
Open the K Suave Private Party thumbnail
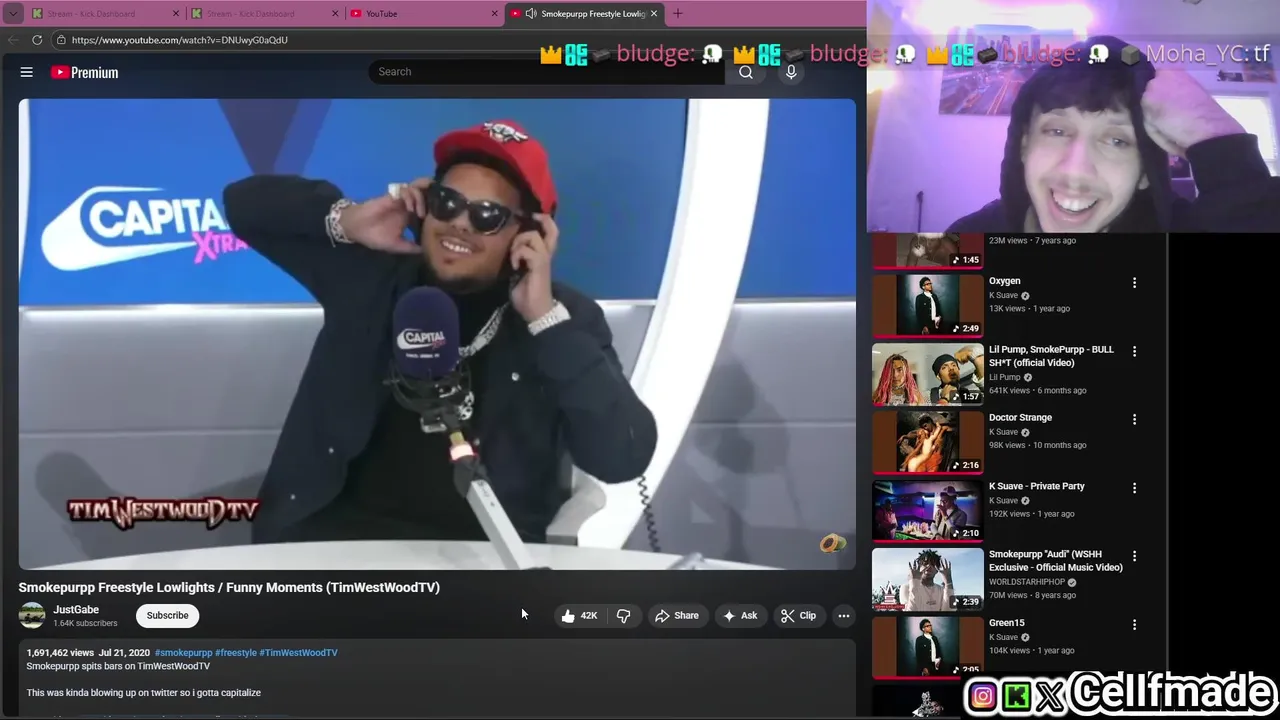[928, 510]
